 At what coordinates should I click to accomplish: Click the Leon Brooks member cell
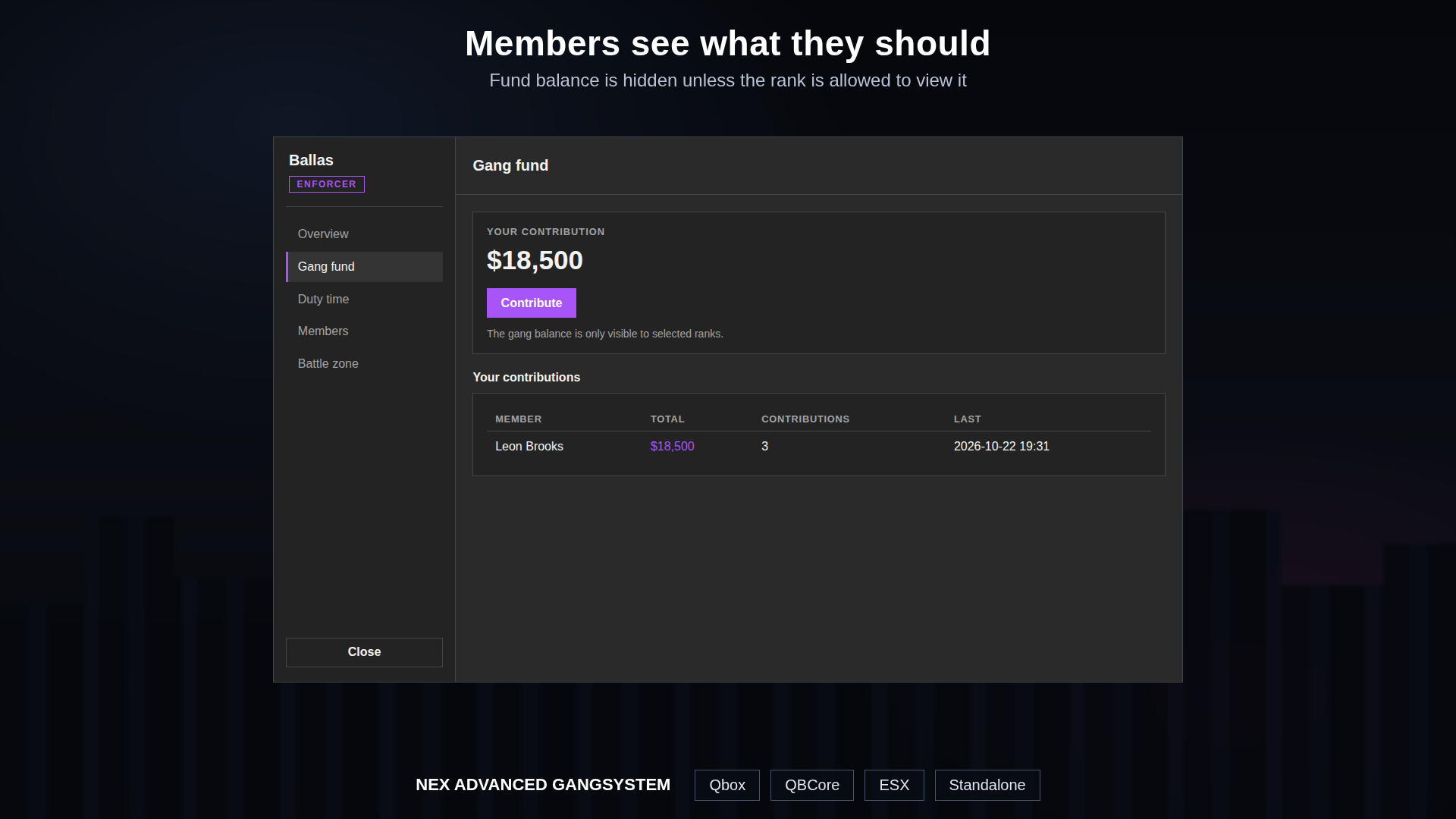529,447
